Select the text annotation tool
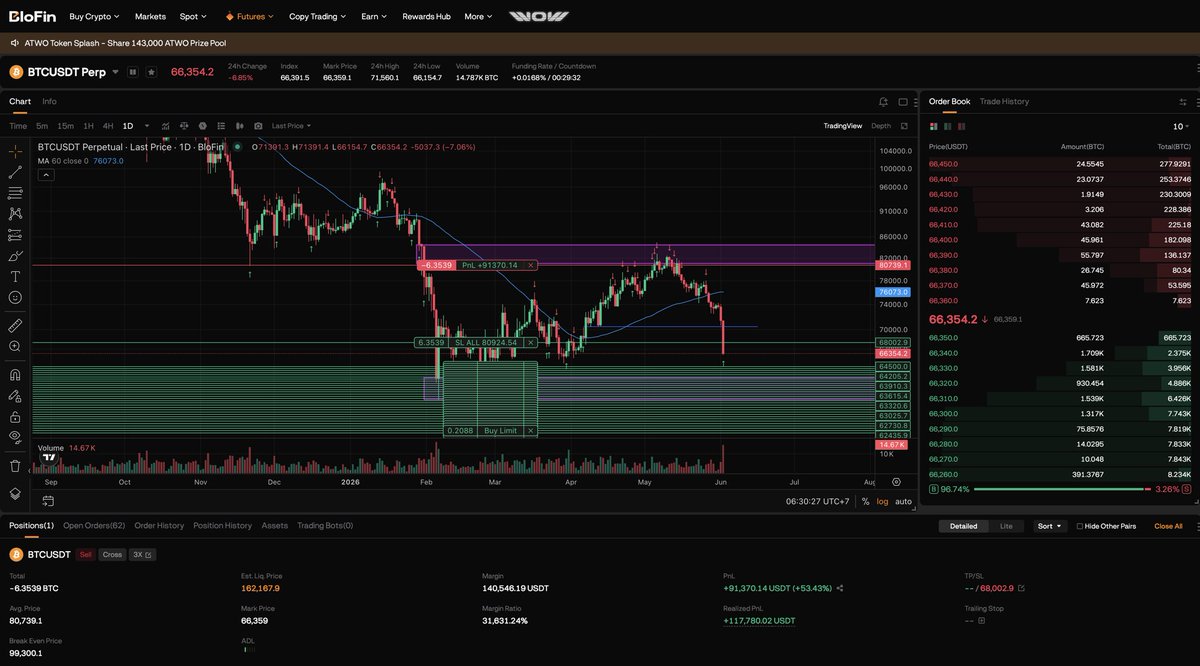Screen dimensions: 1200x666 point(15,276)
